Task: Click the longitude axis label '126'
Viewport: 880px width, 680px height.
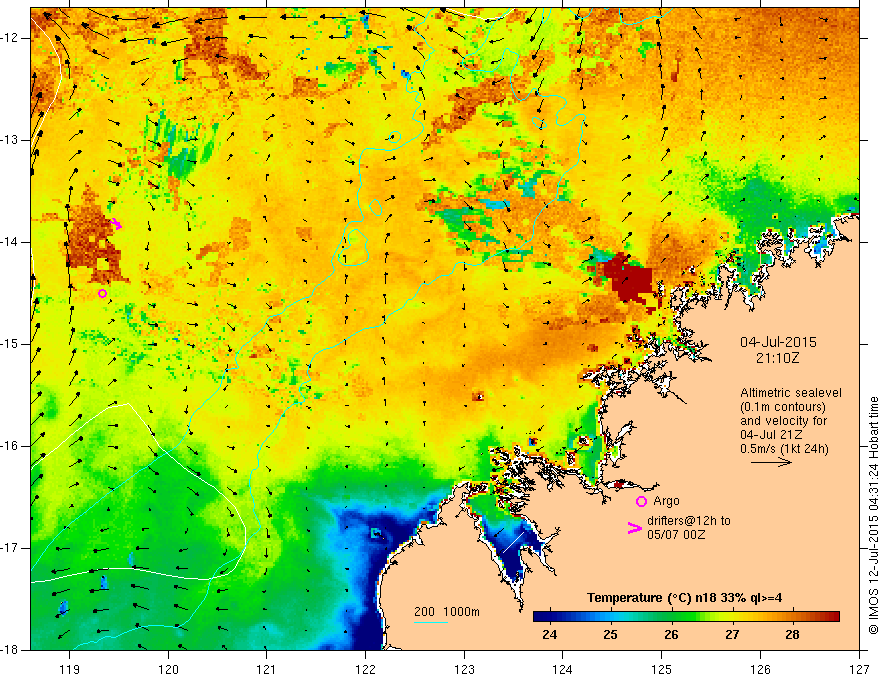Action: coord(760,669)
